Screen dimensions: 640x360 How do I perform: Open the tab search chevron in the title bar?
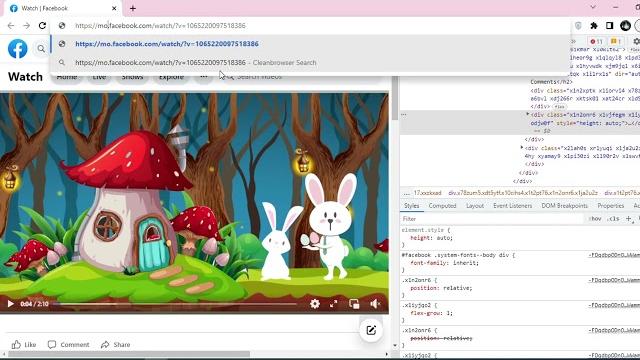point(593,7)
